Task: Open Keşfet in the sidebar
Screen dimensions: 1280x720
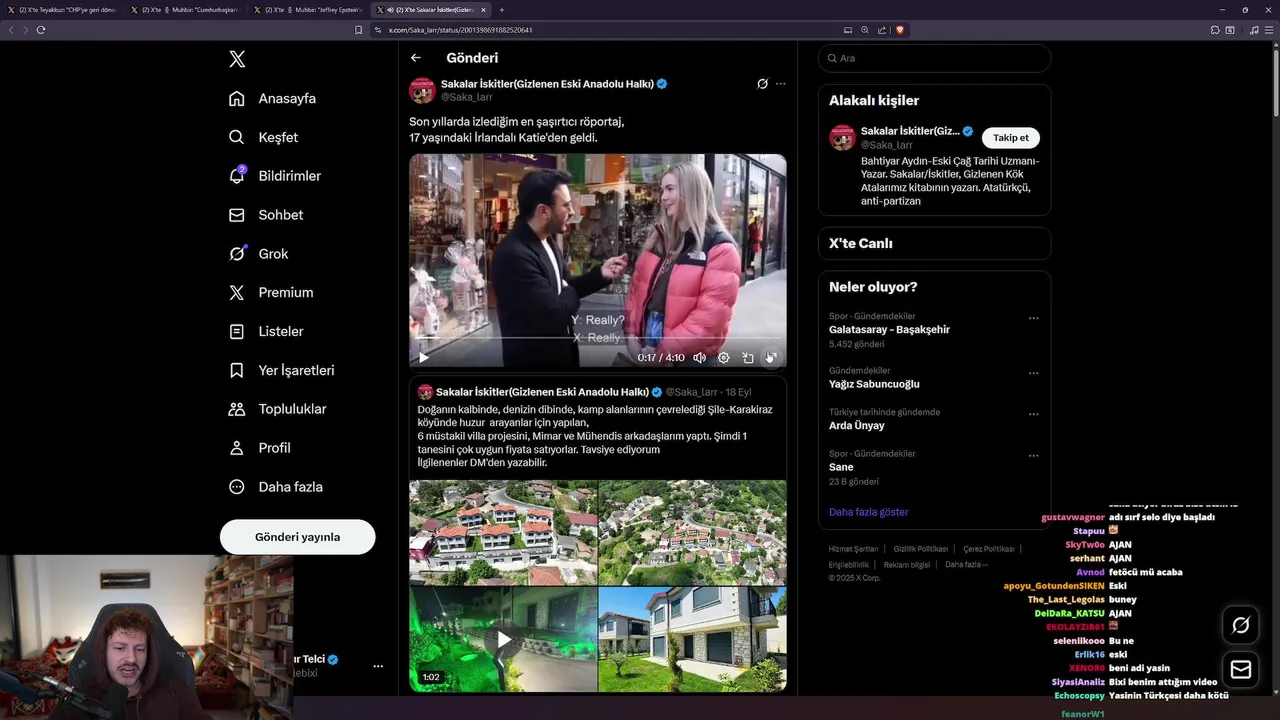Action: (264, 137)
